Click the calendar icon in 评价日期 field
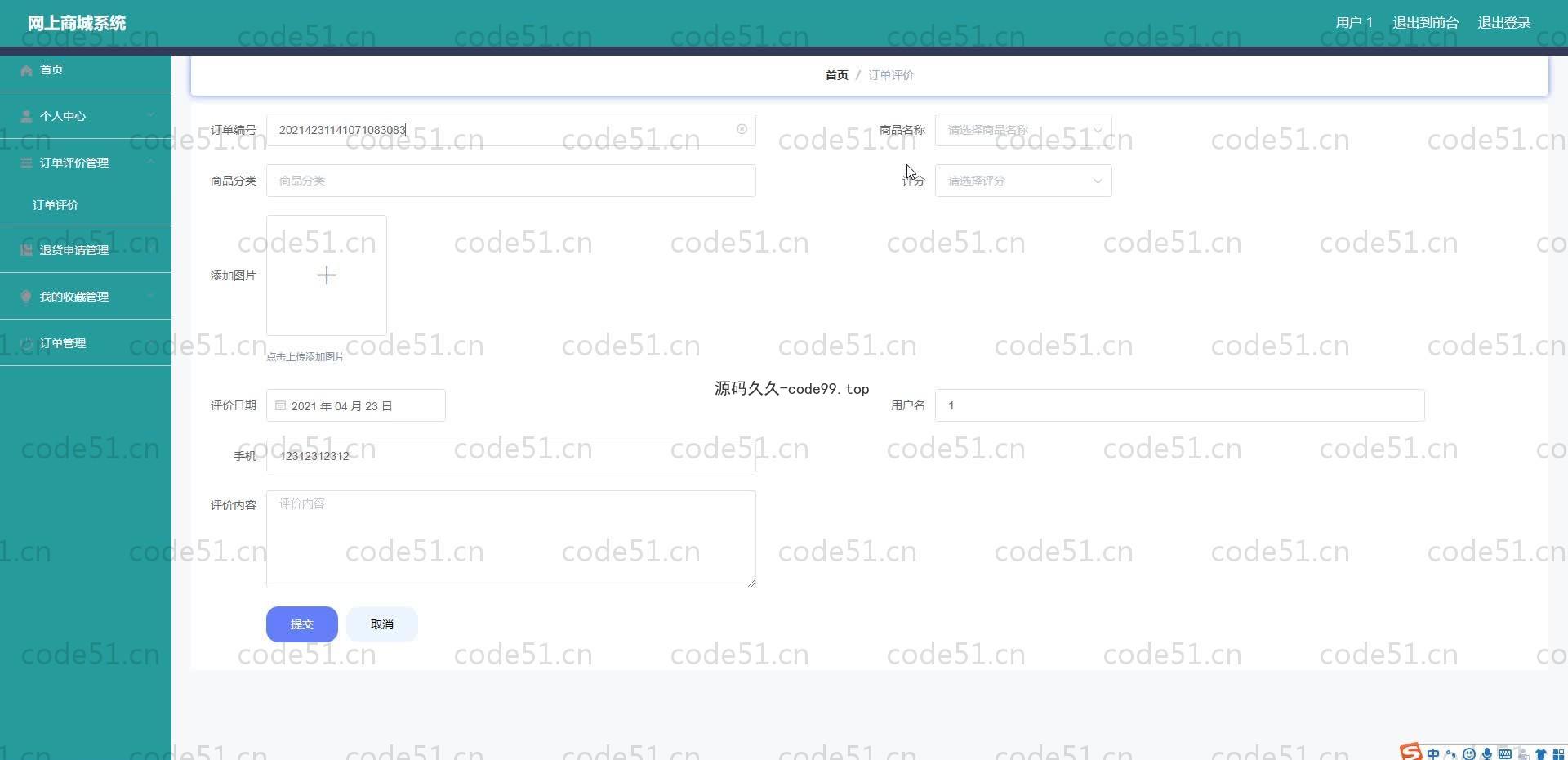Image resolution: width=1568 pixels, height=760 pixels. click(x=280, y=405)
